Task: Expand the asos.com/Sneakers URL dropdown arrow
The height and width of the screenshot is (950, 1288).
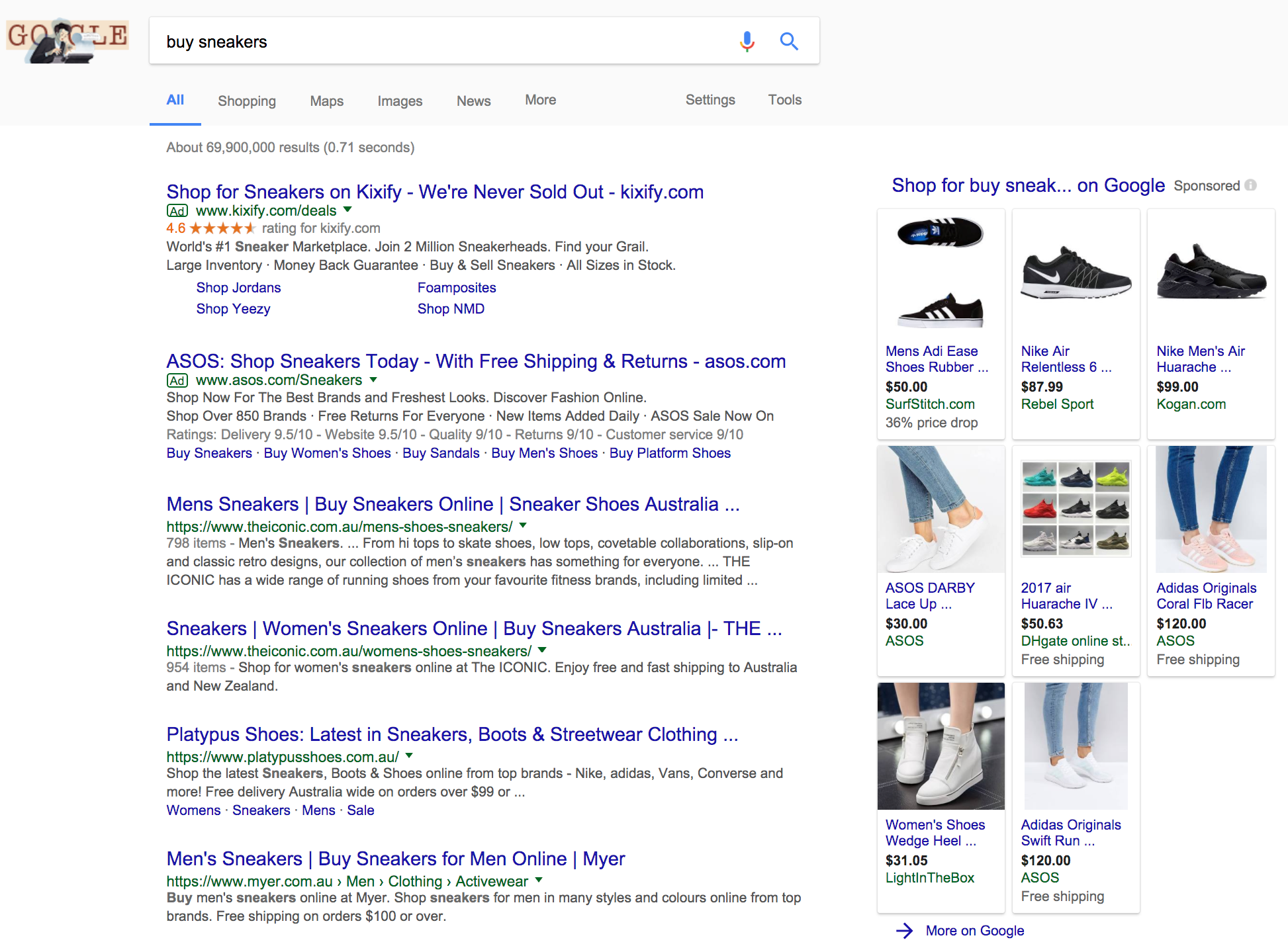Action: pyautogui.click(x=373, y=380)
